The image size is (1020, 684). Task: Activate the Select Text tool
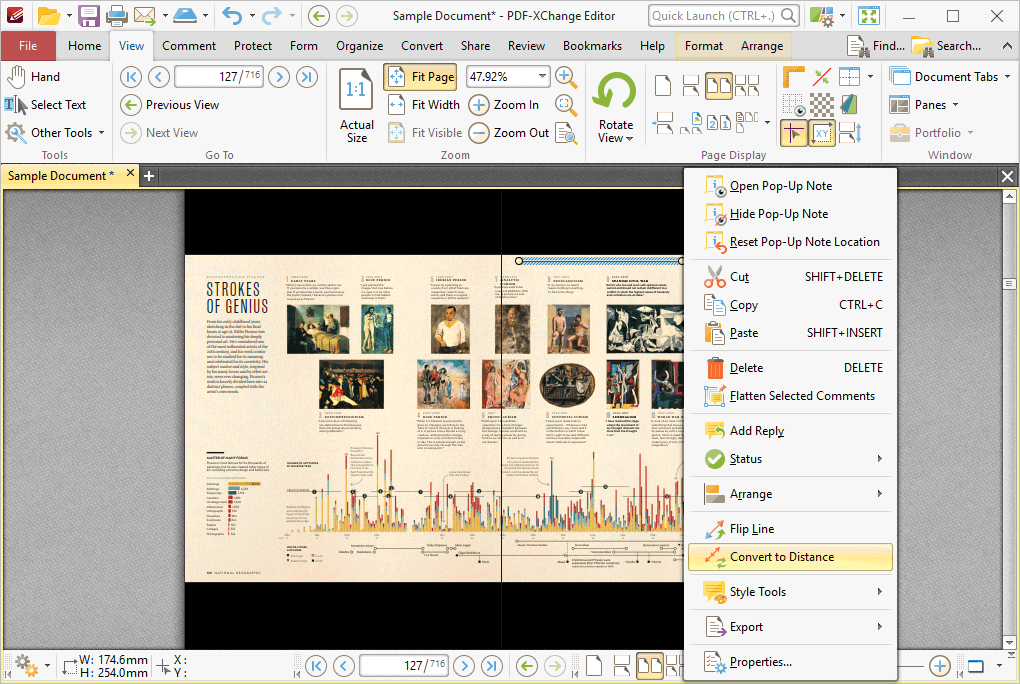point(46,105)
